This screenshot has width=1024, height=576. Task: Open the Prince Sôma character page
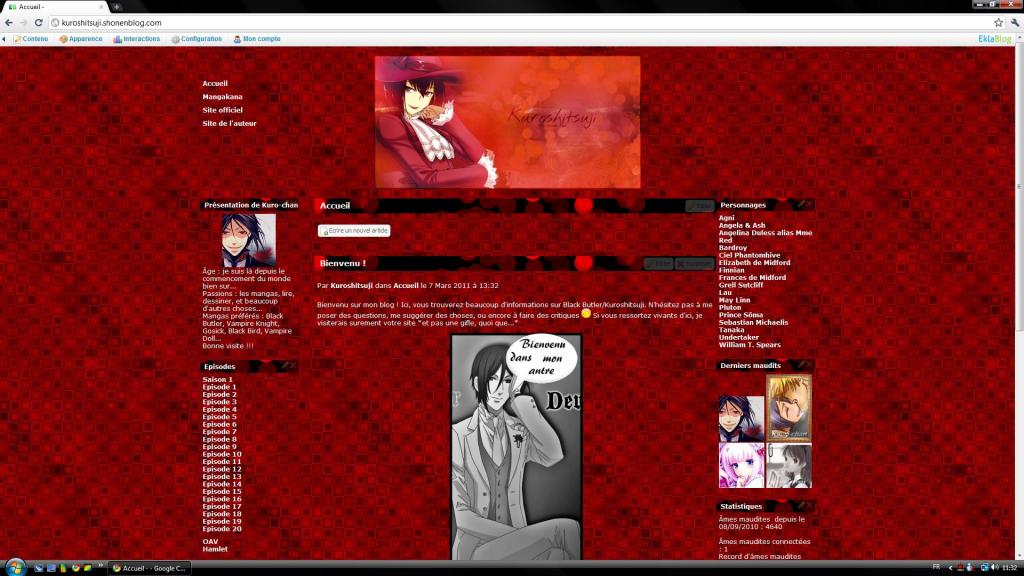coord(741,315)
